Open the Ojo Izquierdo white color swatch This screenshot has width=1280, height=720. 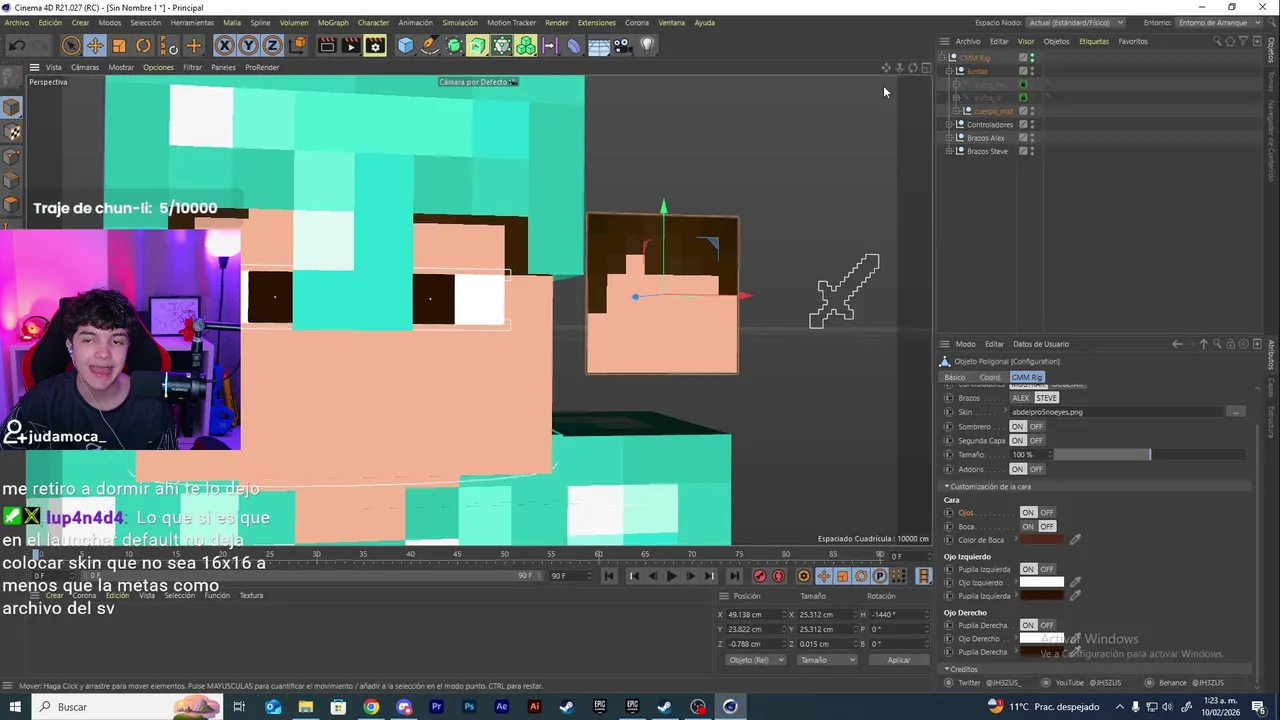1041,582
